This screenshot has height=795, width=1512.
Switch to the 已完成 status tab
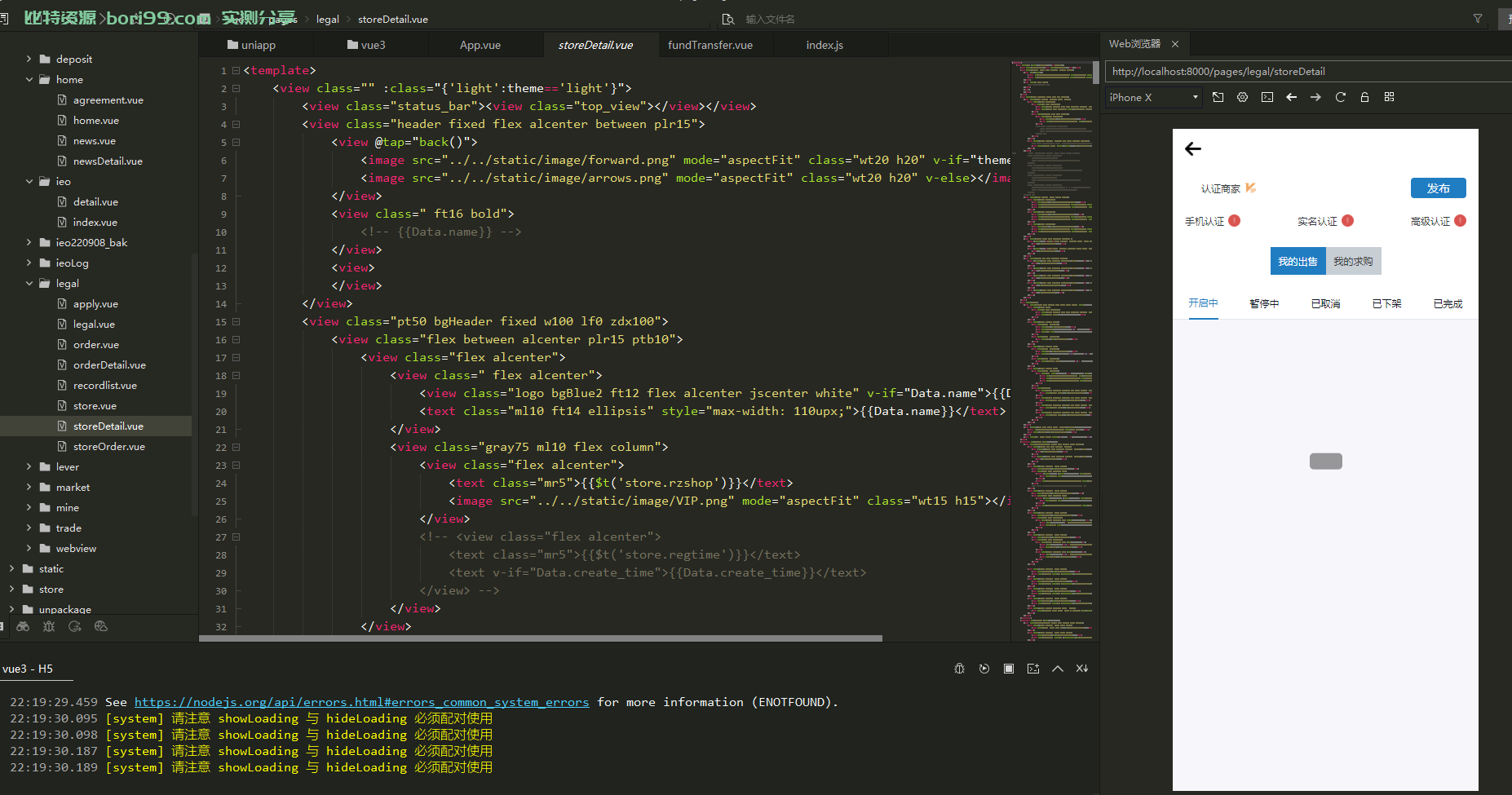point(1448,303)
